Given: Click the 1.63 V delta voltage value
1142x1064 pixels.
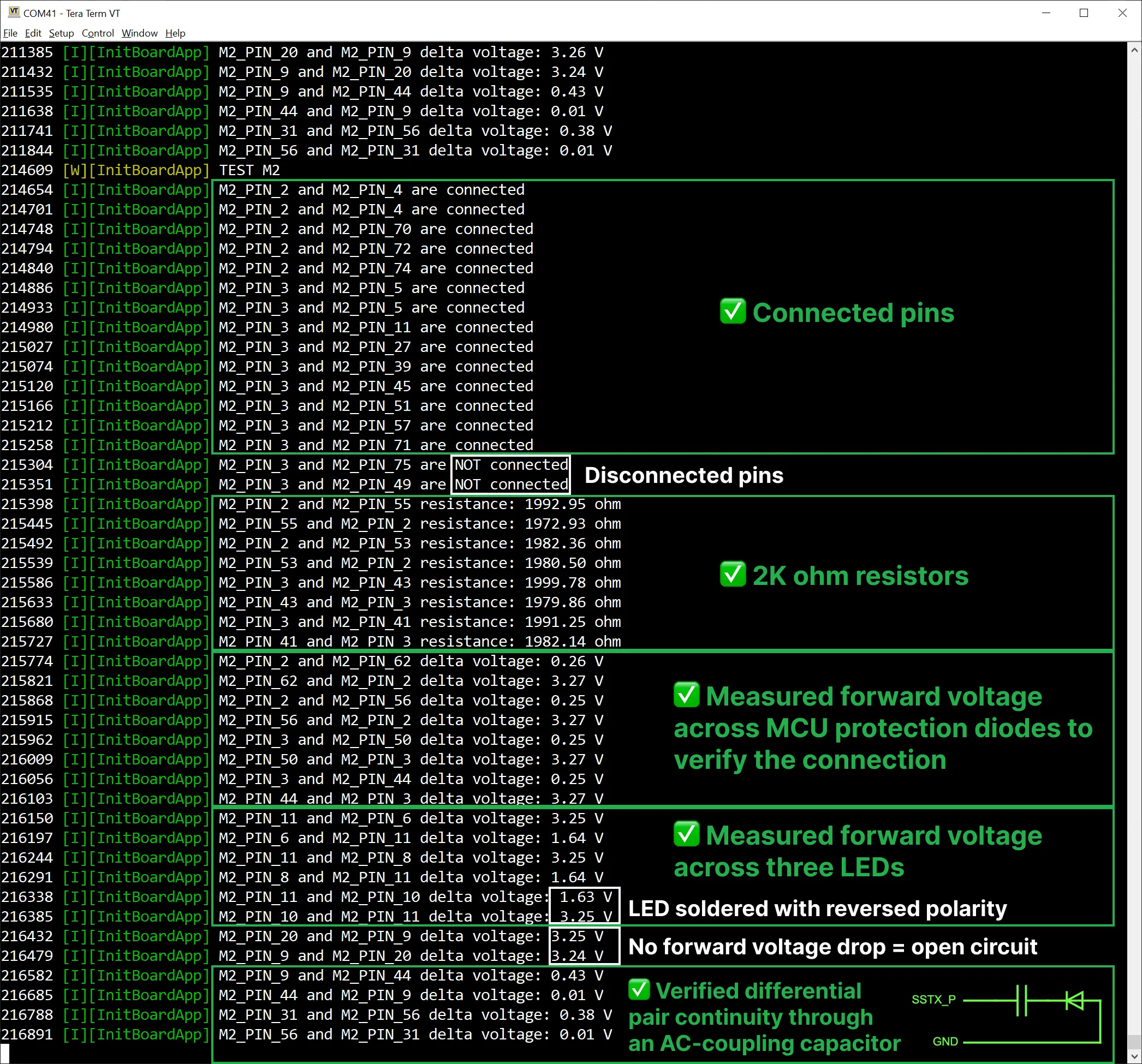Looking at the screenshot, I should (x=585, y=897).
